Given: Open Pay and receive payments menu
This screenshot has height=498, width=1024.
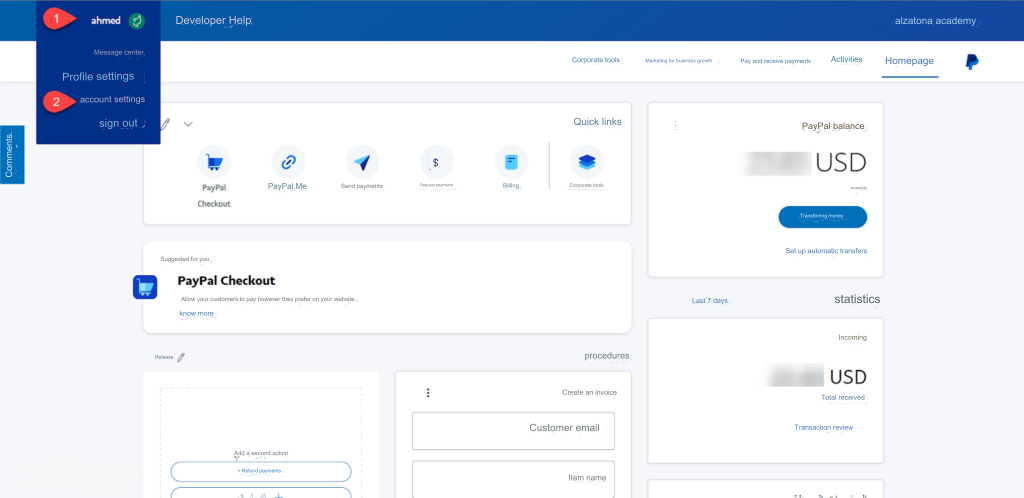Looking at the screenshot, I should coord(776,61).
